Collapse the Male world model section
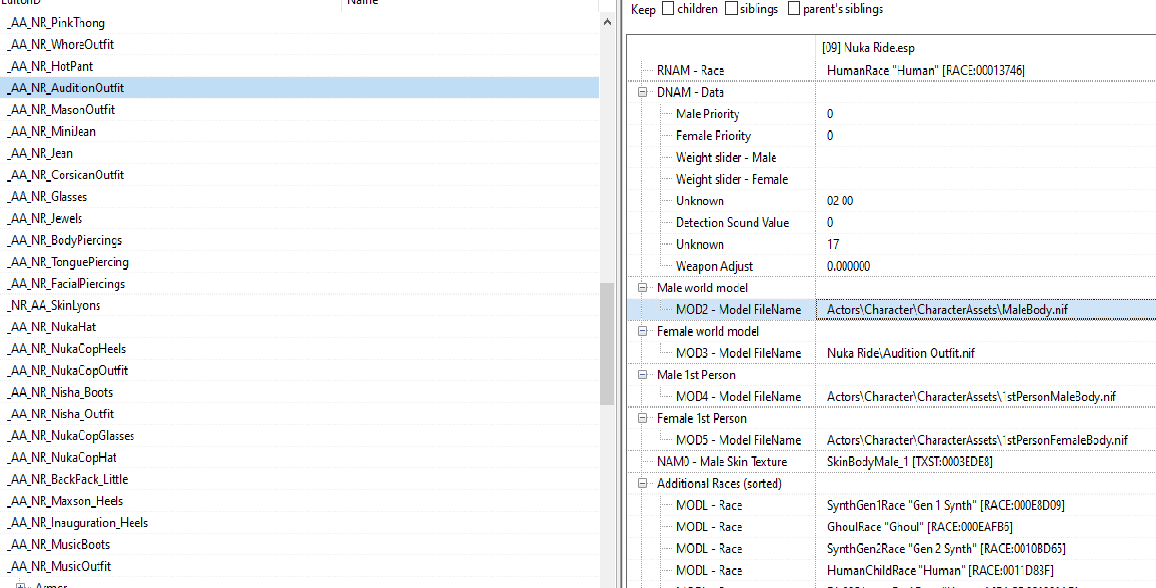Screen dimensions: 1156x588 (x=642, y=287)
